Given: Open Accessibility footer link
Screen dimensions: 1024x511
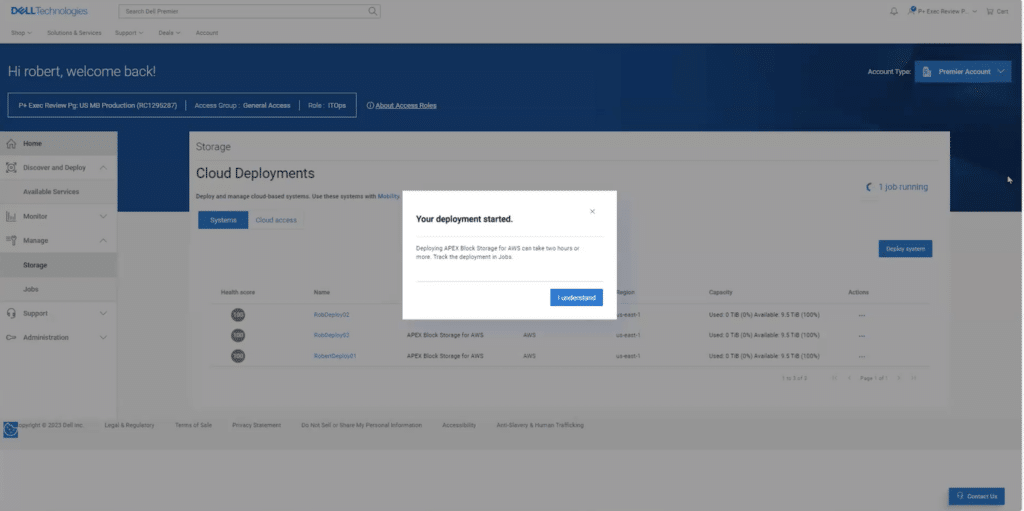Looking at the screenshot, I should pyautogui.click(x=459, y=425).
